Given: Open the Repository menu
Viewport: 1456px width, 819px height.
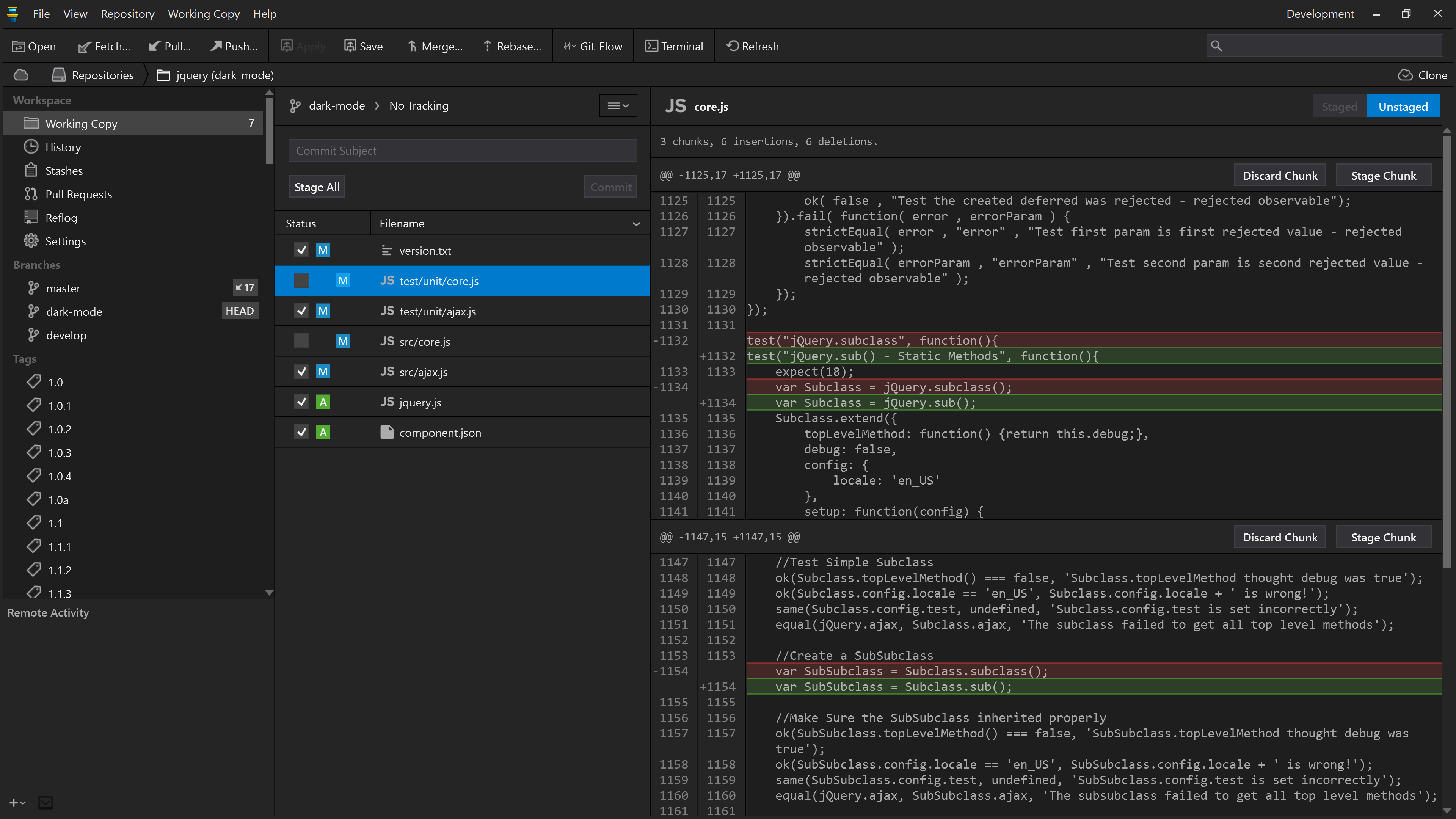Looking at the screenshot, I should coord(127,14).
